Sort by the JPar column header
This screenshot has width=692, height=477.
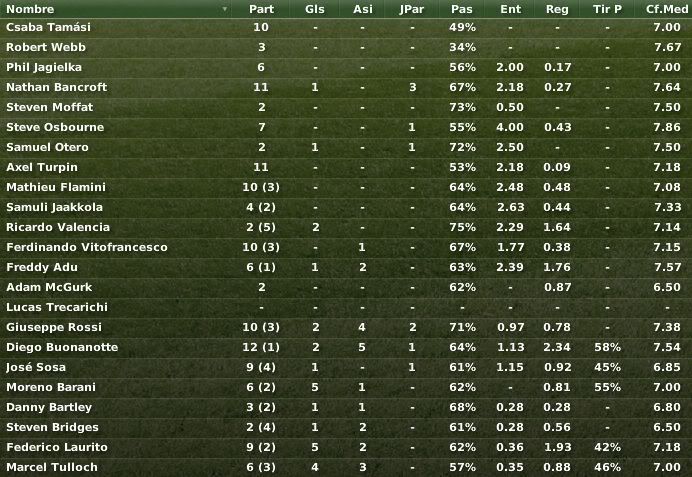click(x=412, y=9)
